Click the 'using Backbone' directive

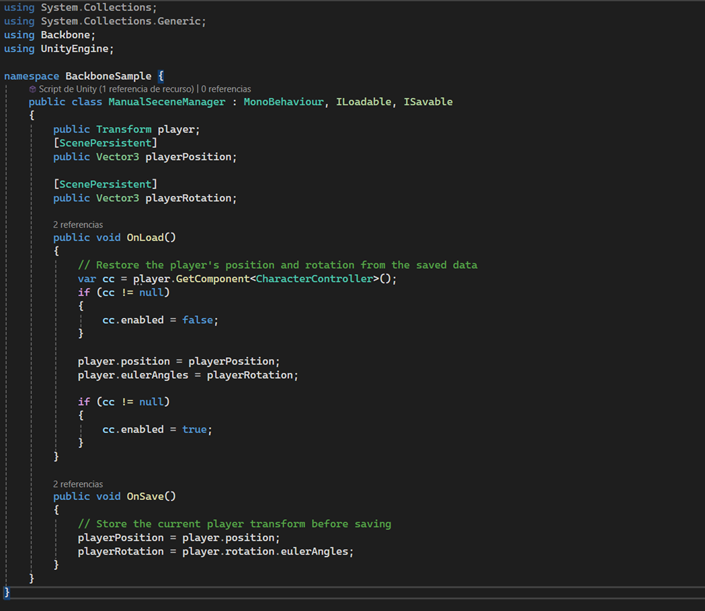(49, 35)
